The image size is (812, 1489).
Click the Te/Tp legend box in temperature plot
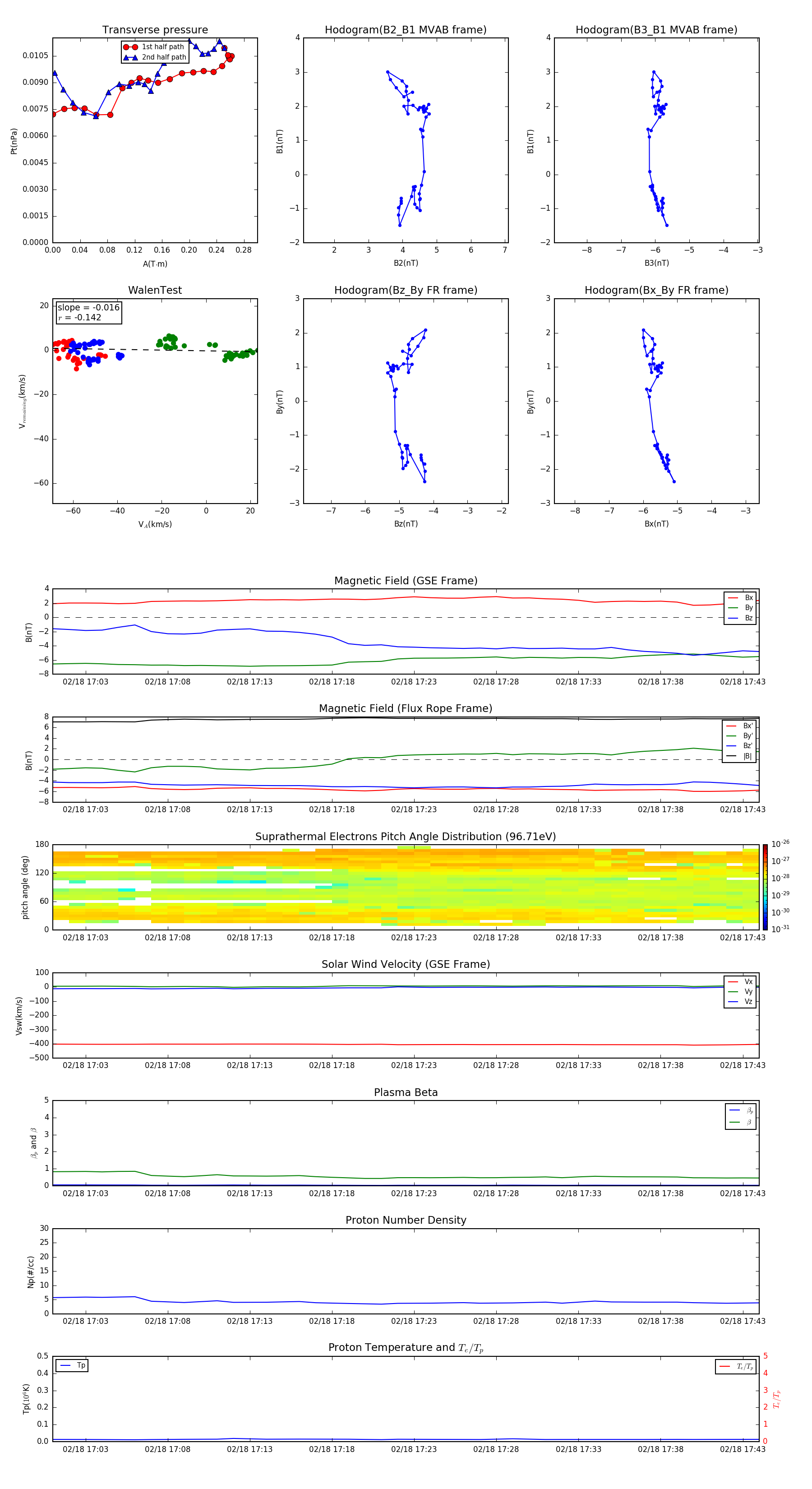pos(736,1366)
